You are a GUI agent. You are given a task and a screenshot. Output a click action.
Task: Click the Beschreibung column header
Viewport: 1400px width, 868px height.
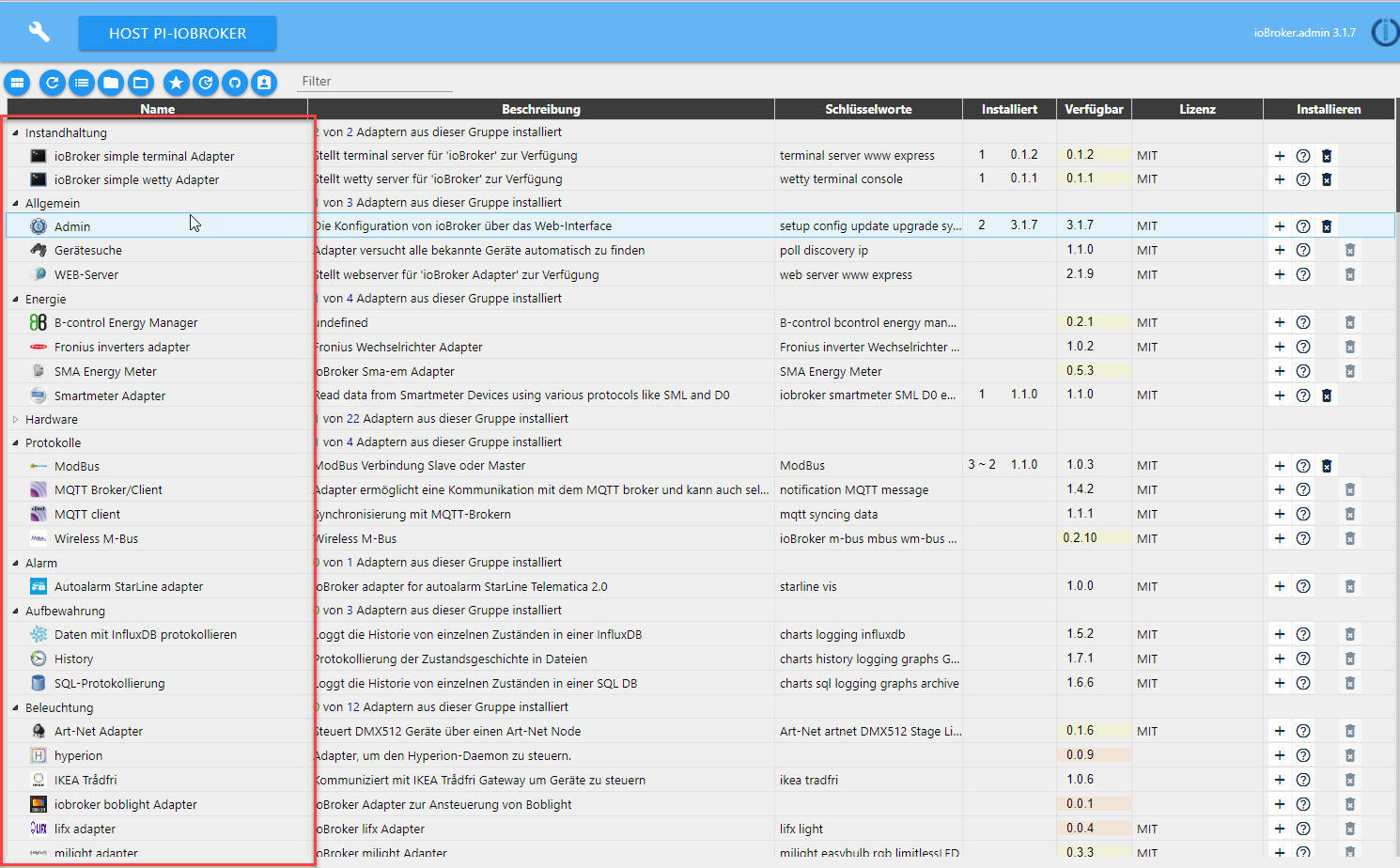541,109
